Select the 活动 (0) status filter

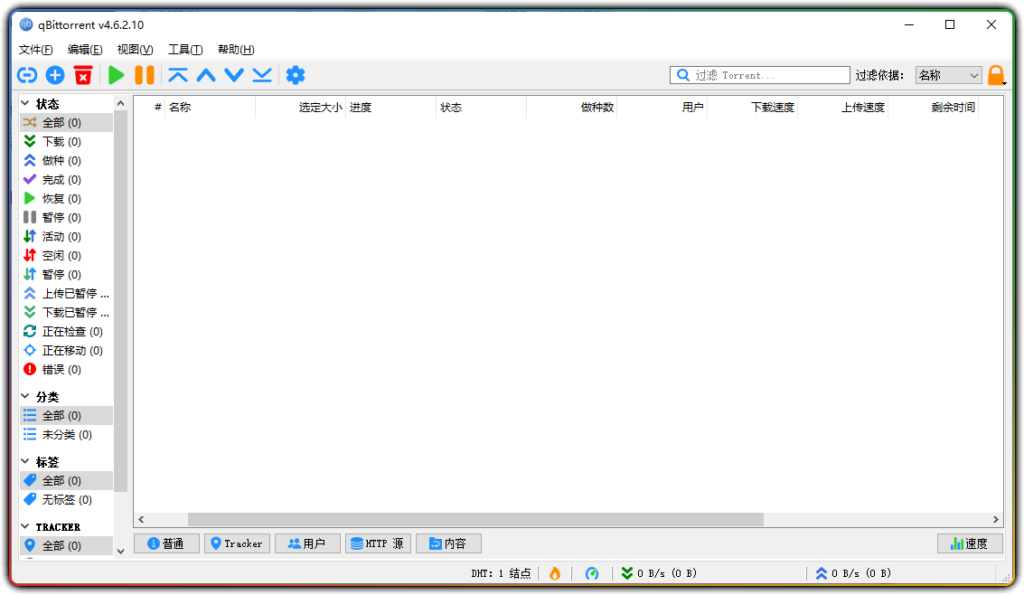(x=66, y=236)
